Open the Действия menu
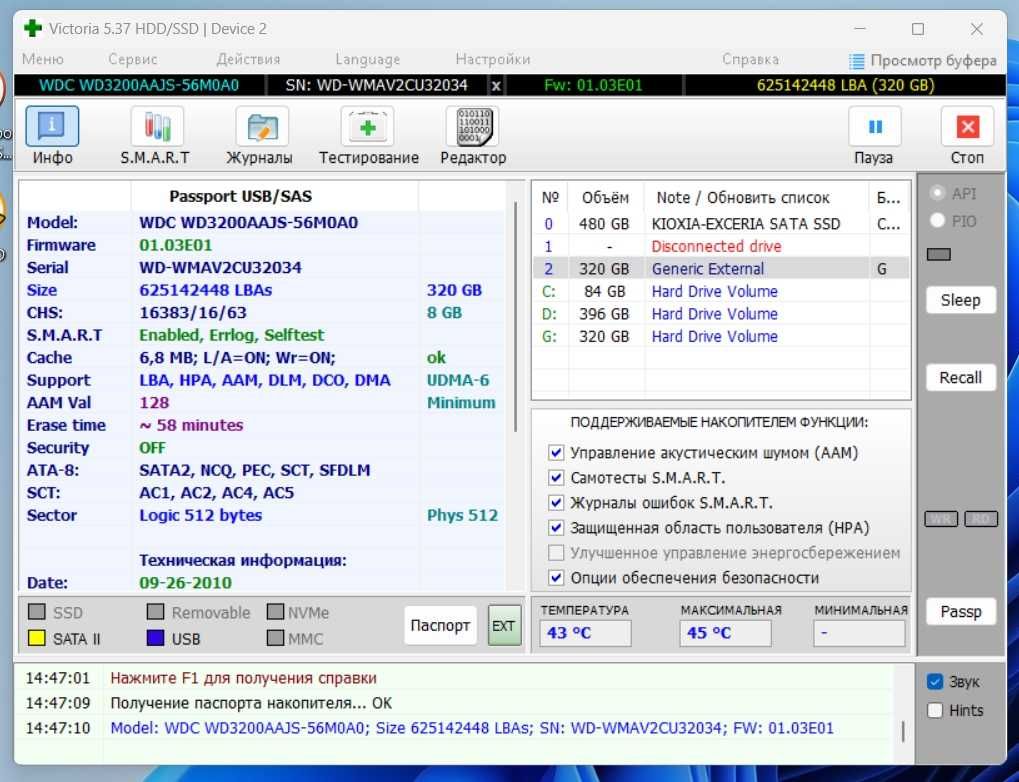Image resolution: width=1019 pixels, height=782 pixels. pos(248,59)
